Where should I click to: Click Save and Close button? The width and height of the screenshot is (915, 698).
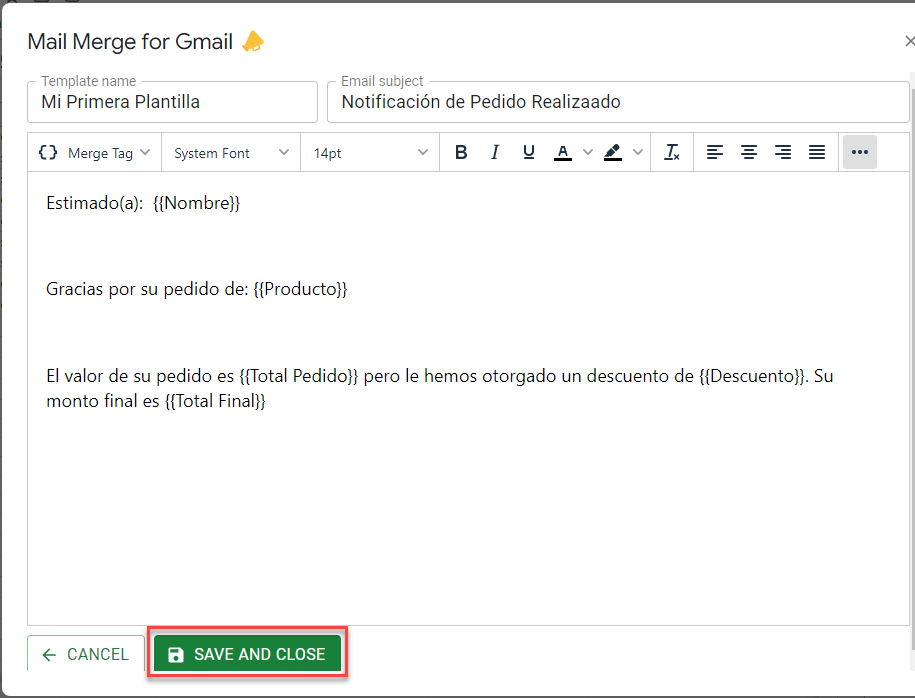(247, 654)
